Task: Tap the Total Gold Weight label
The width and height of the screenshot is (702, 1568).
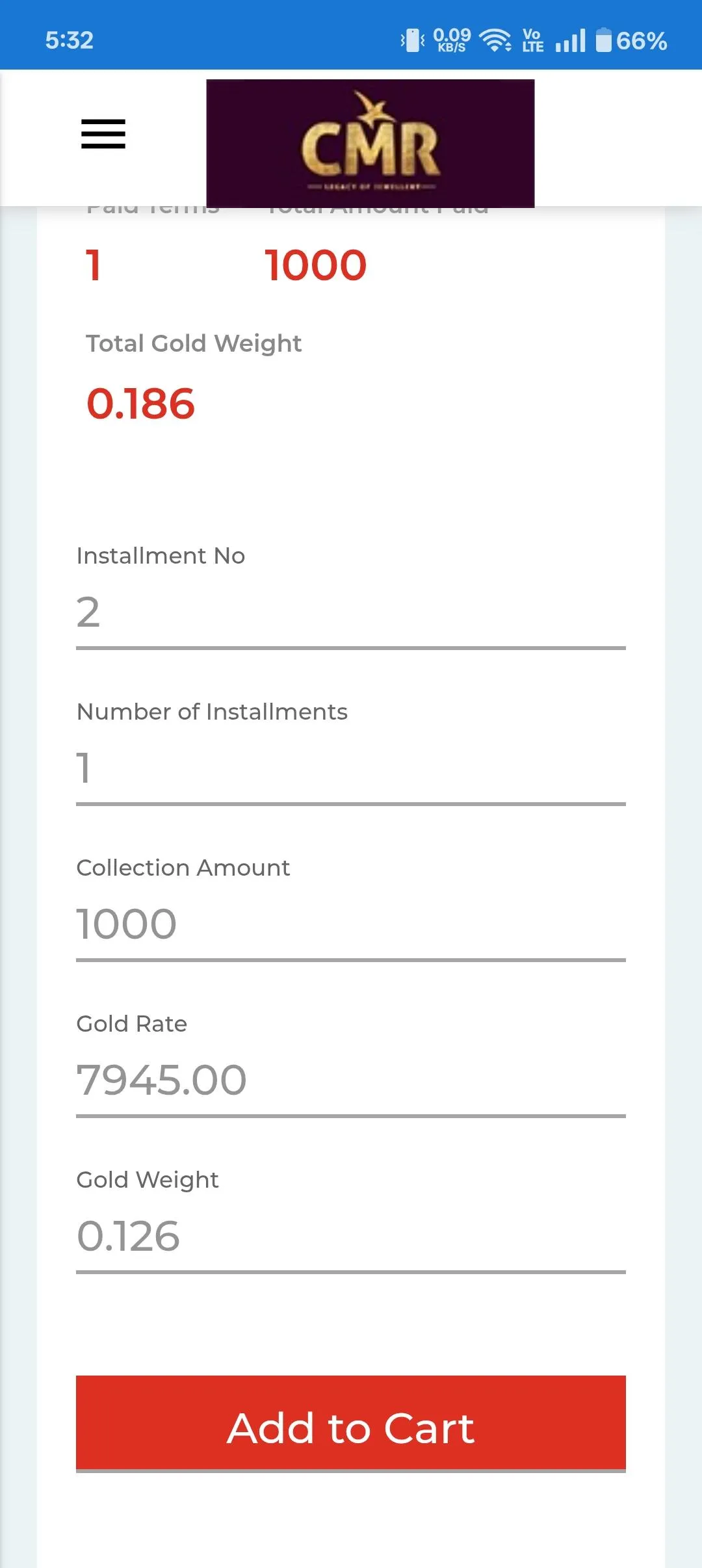Action: pyautogui.click(x=194, y=343)
